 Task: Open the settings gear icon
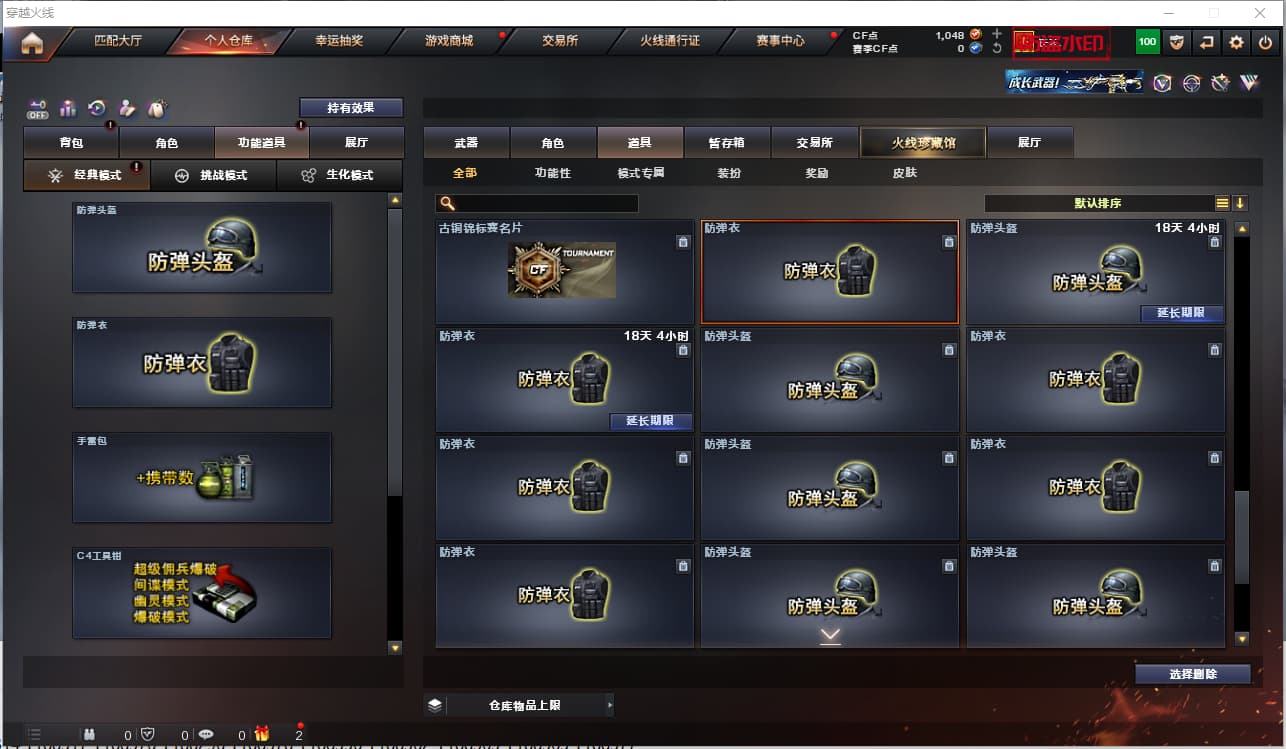pyautogui.click(x=1237, y=42)
